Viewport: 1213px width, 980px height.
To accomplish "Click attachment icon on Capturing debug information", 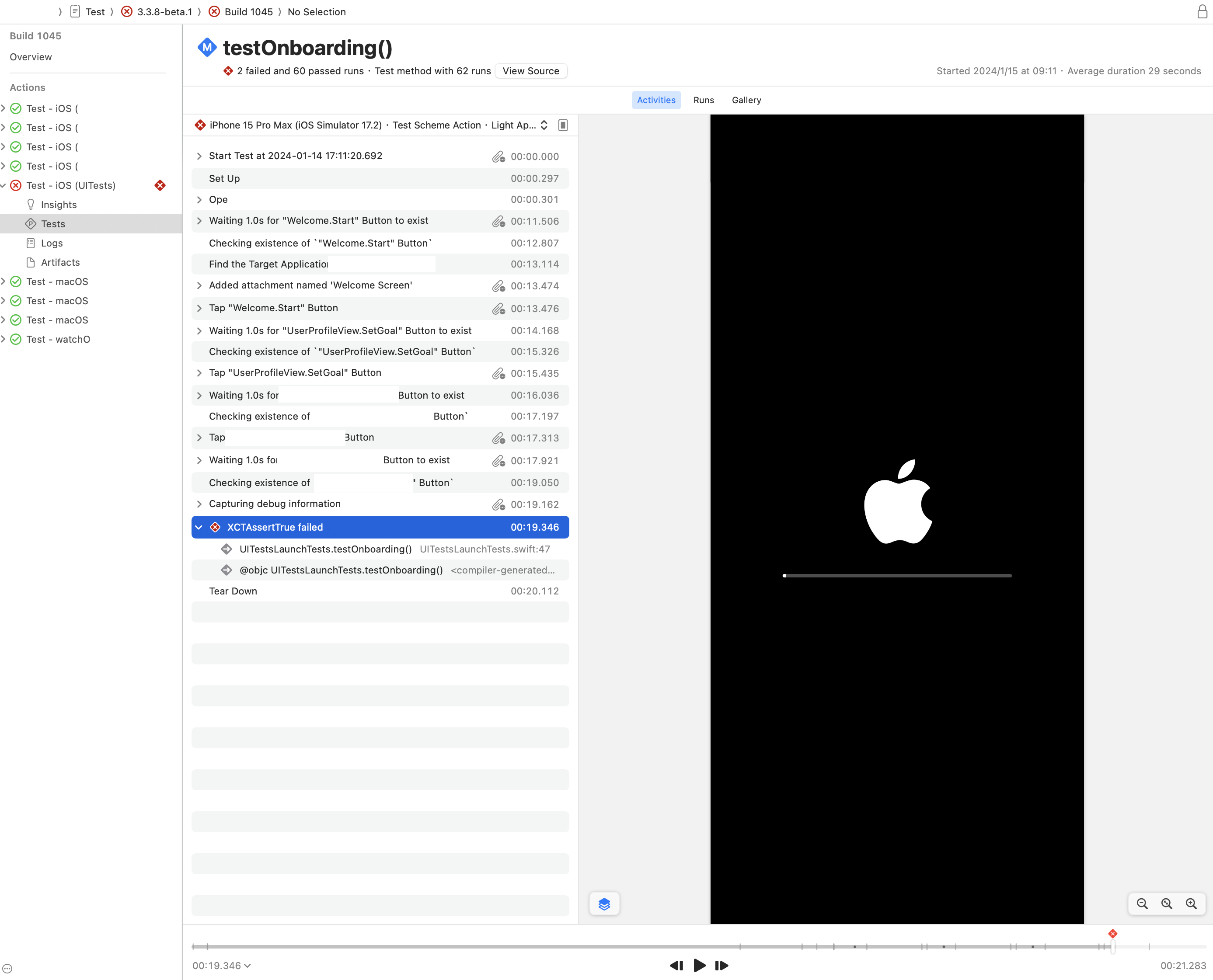I will [498, 505].
